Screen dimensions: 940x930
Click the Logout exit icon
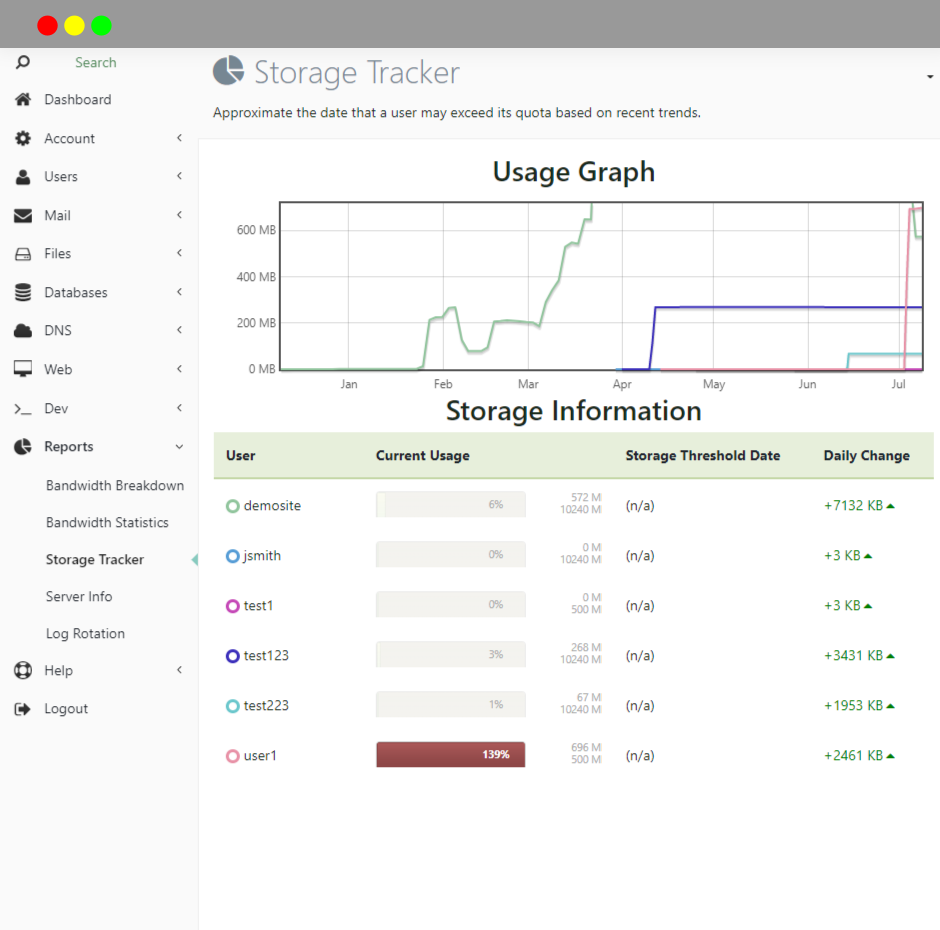tap(23, 709)
